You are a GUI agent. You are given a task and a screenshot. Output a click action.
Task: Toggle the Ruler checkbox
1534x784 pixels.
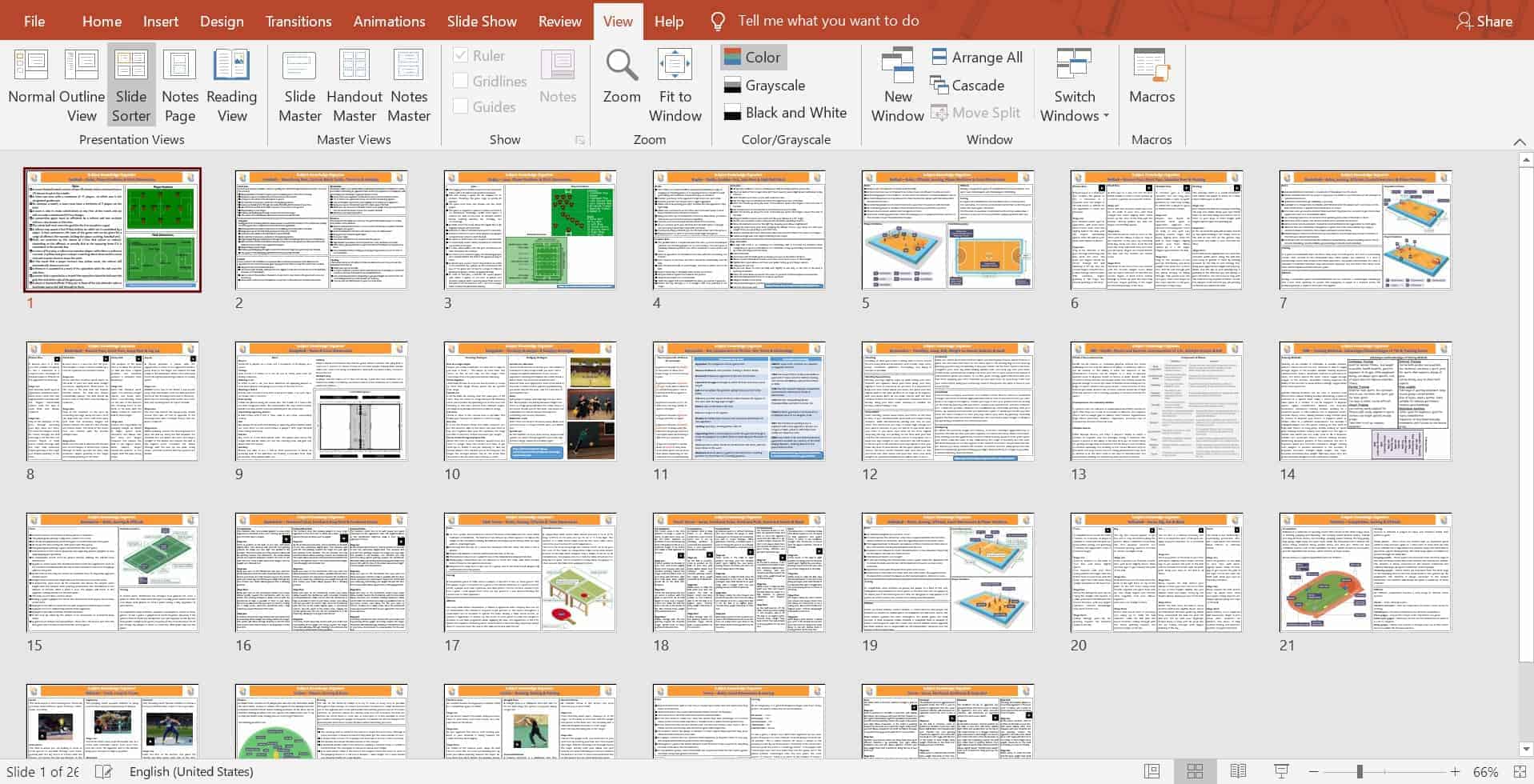coord(461,56)
